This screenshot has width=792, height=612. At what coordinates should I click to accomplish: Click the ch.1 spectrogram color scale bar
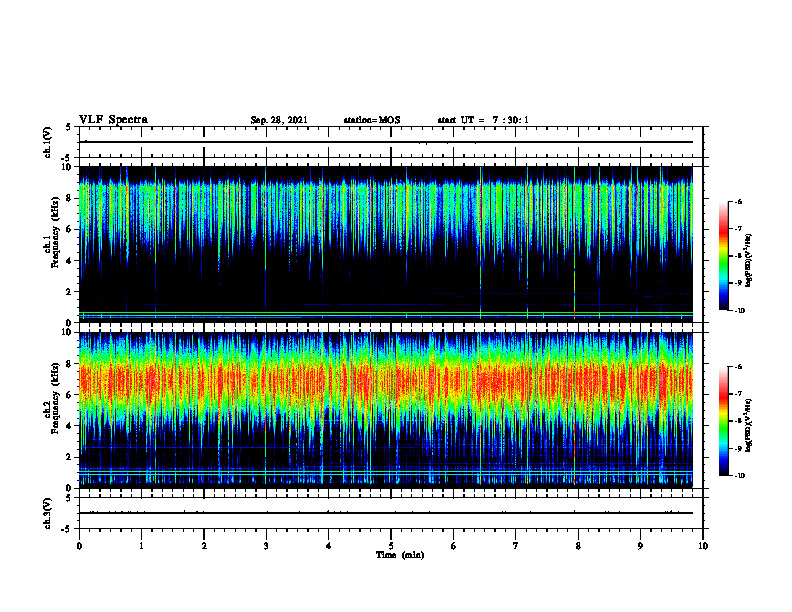pyautogui.click(x=724, y=256)
